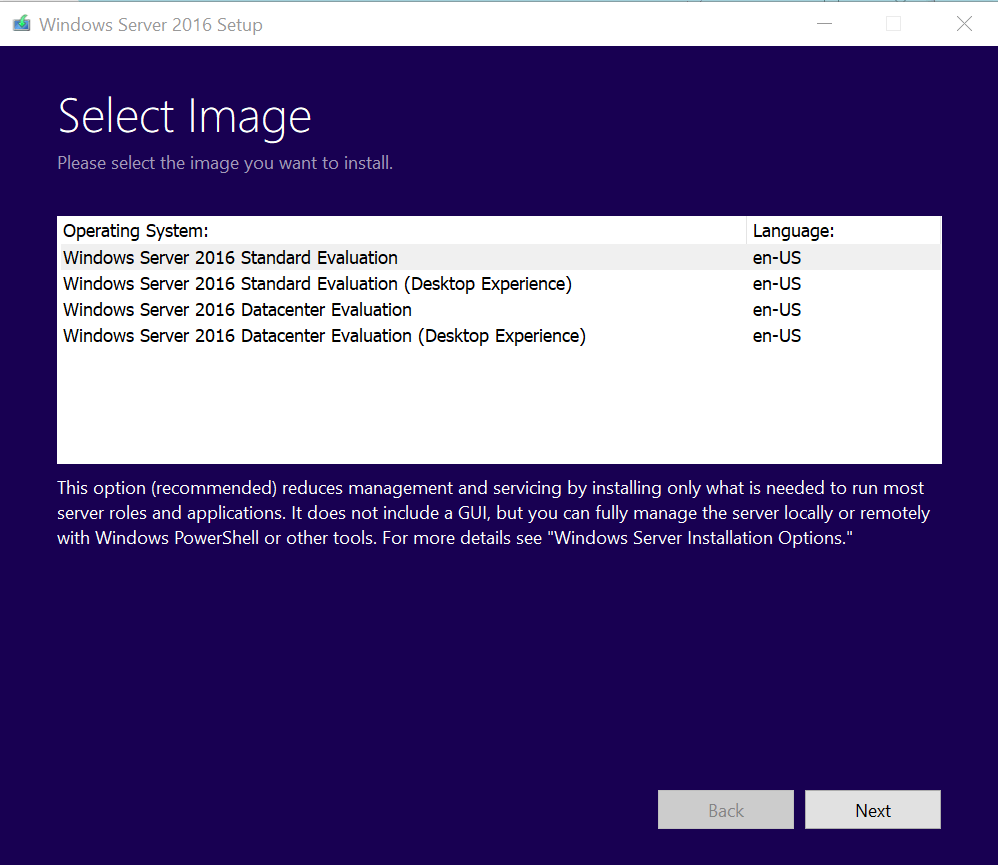
Task: Select Windows Server 2016 Datacenter Evaluation
Action: pos(499,309)
